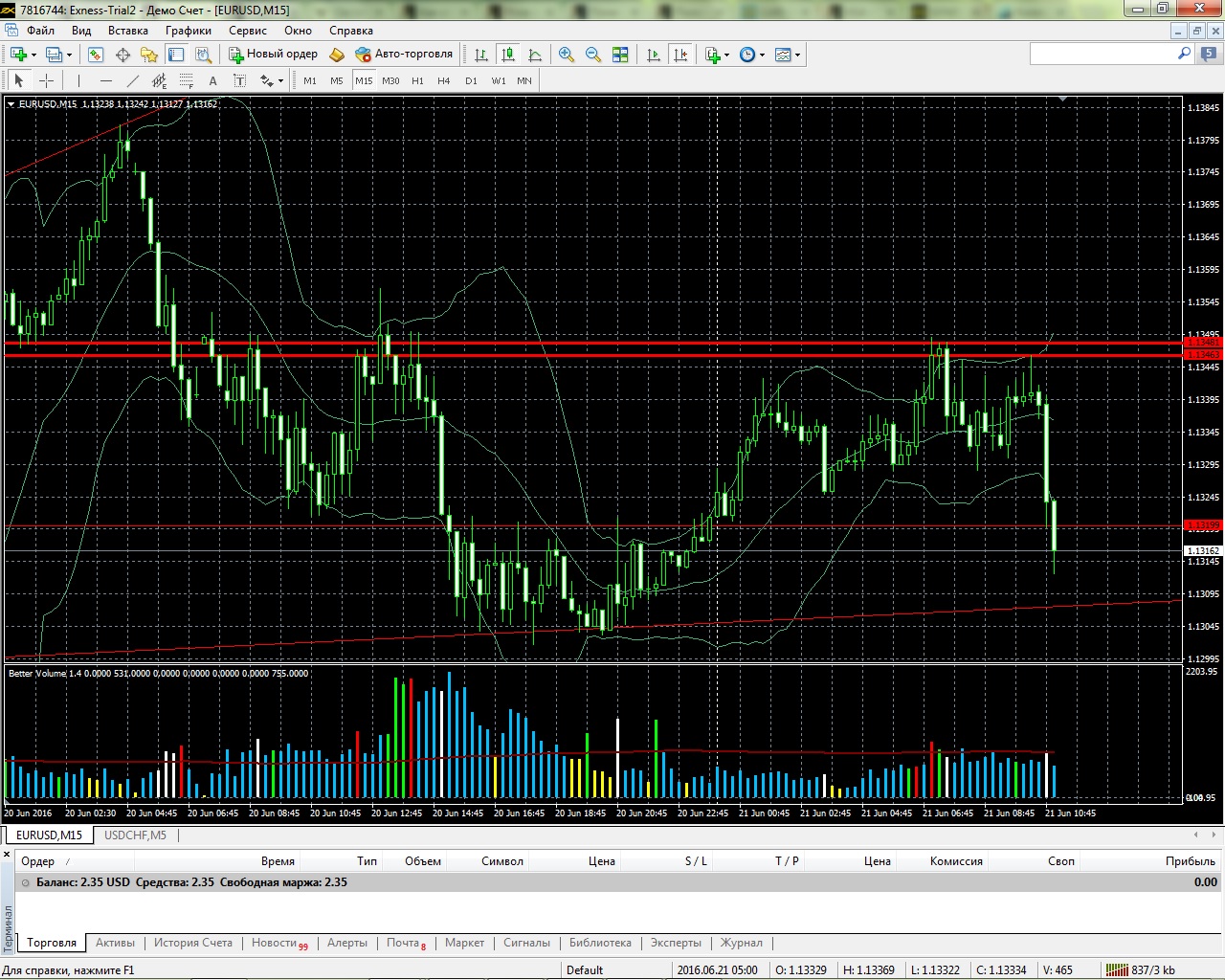Zoom out of the chart

click(593, 55)
